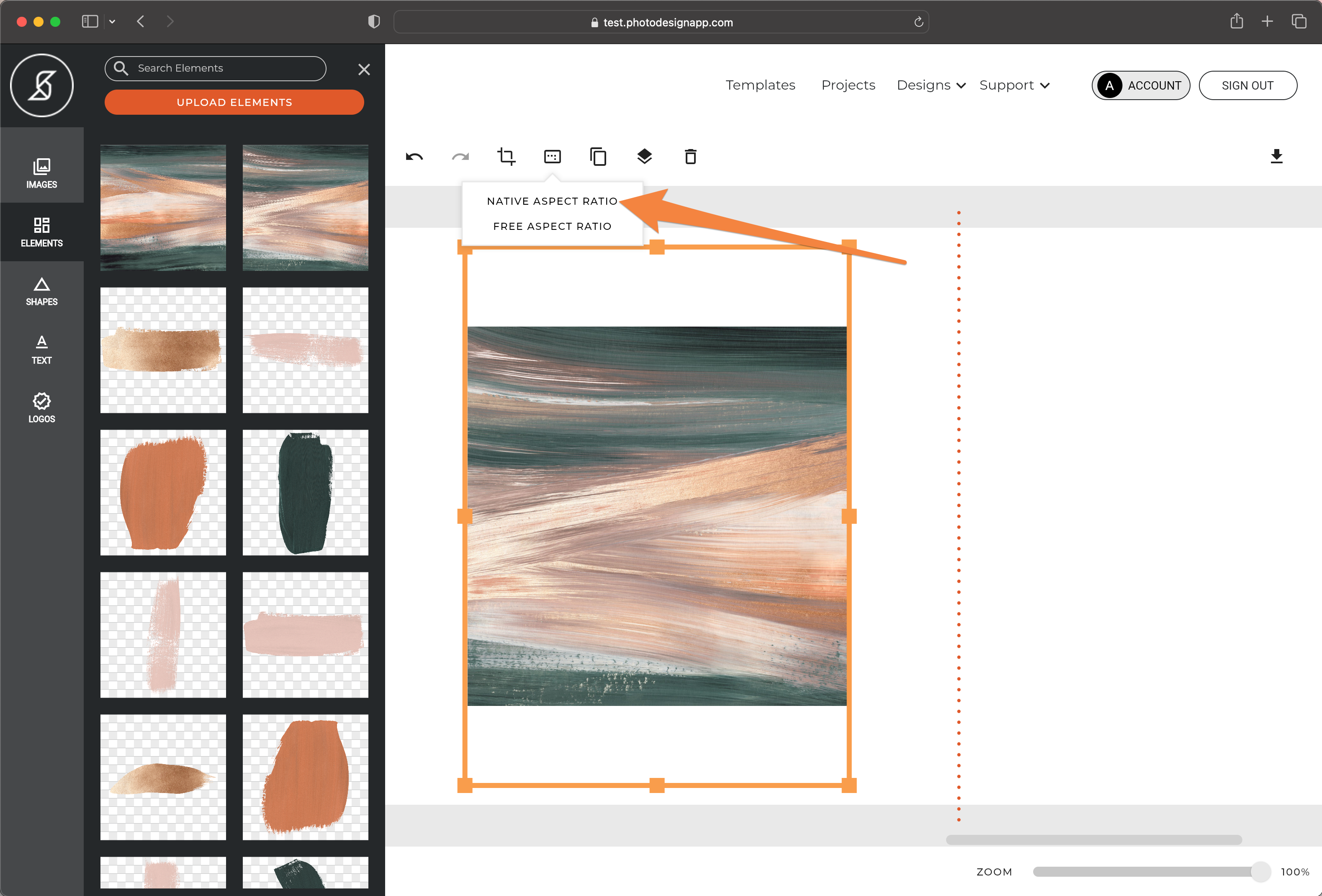Select the vertical pink brush stroke thumbnail
The image size is (1322, 896).
(163, 635)
